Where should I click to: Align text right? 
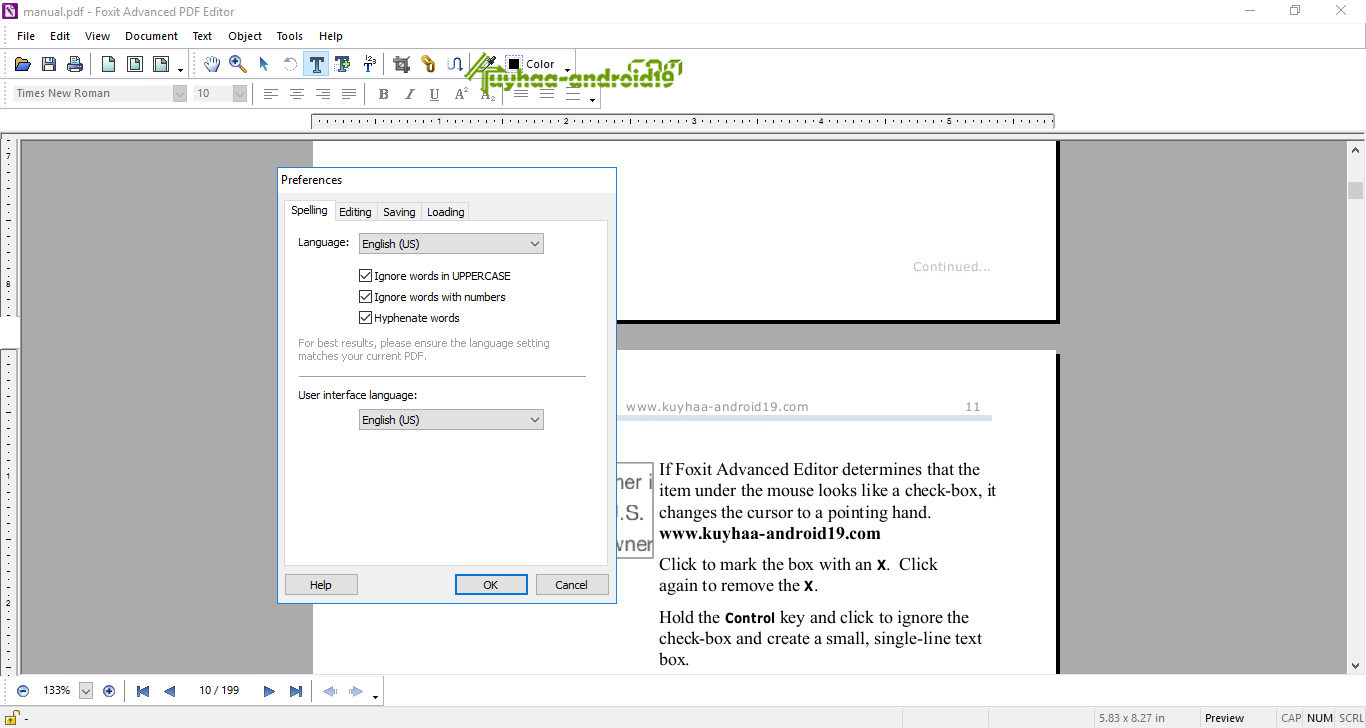pos(323,94)
